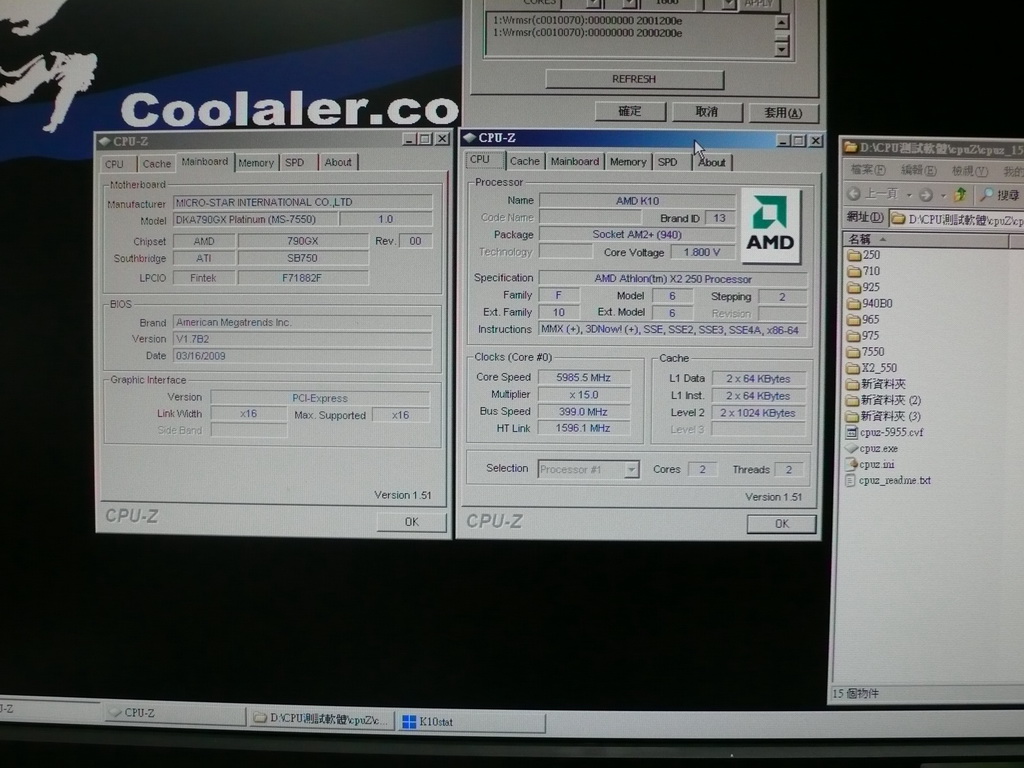1024x768 pixels.
Task: Switch to About tab in right CPU-Z window
Action: [712, 163]
